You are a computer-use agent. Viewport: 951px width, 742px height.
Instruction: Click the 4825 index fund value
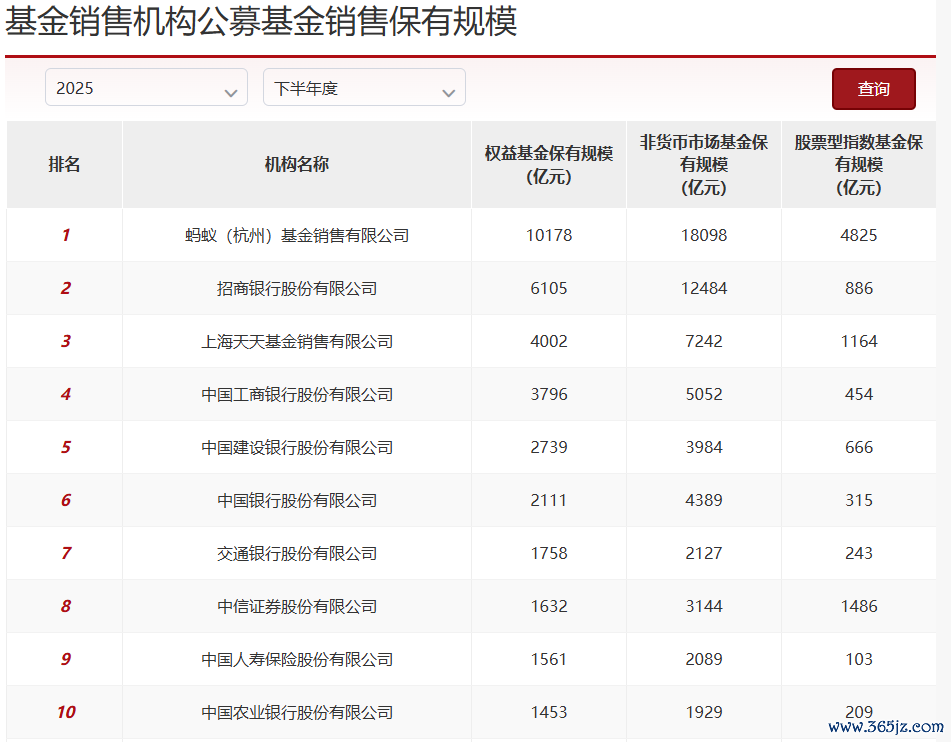coord(859,235)
